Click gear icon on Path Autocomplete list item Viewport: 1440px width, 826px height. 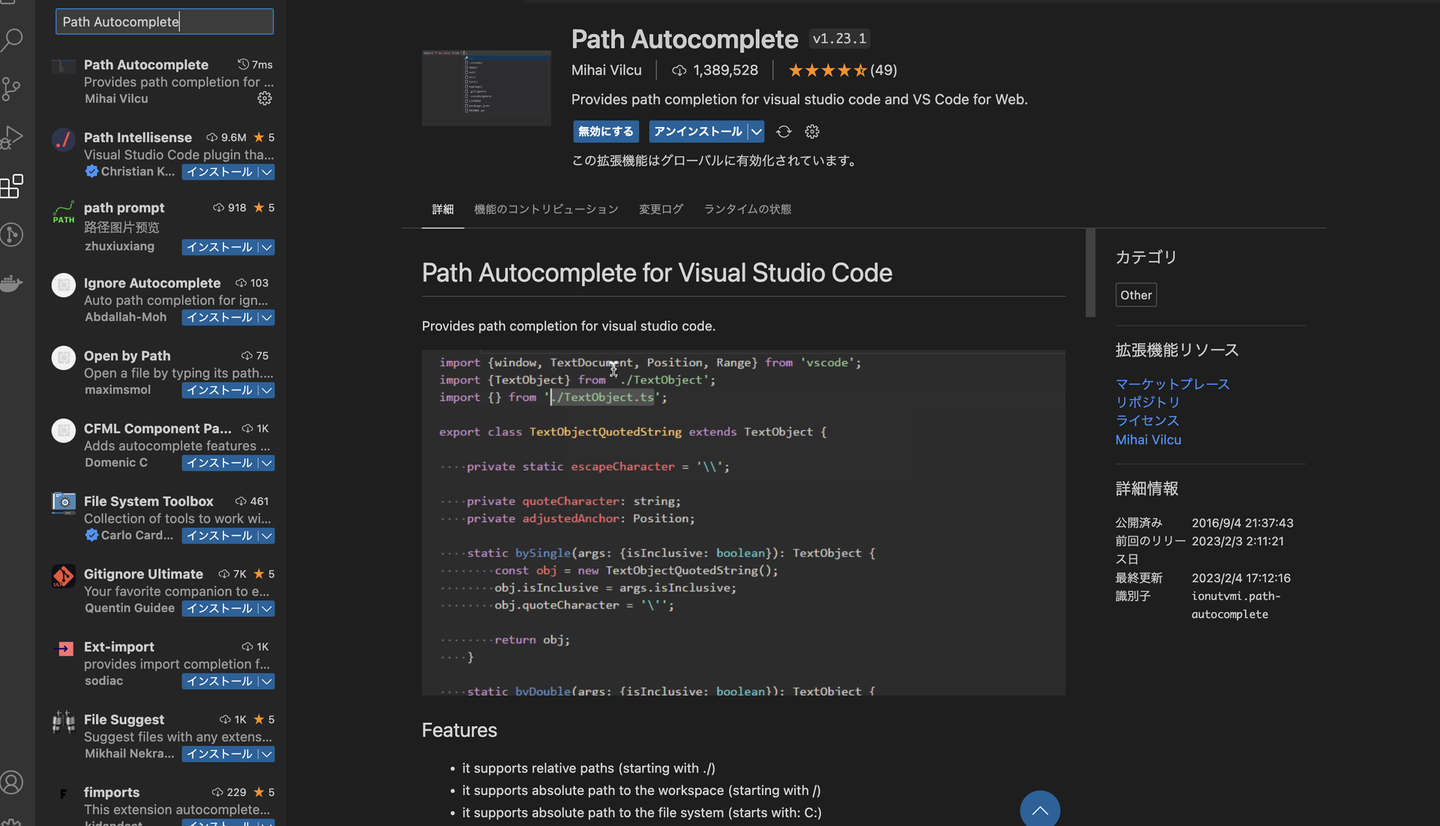(x=264, y=99)
